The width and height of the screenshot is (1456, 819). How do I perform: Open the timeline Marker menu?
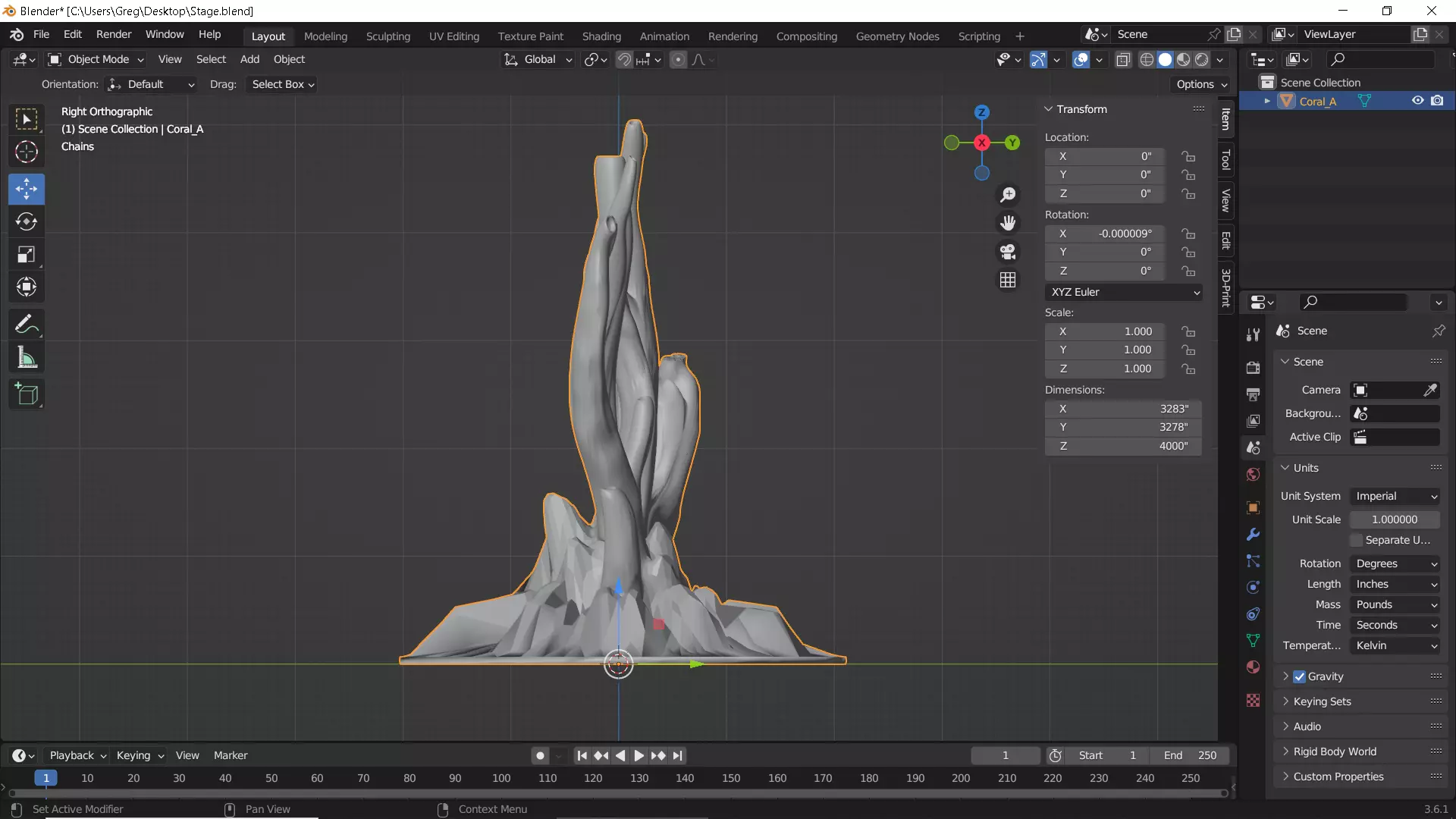[231, 755]
